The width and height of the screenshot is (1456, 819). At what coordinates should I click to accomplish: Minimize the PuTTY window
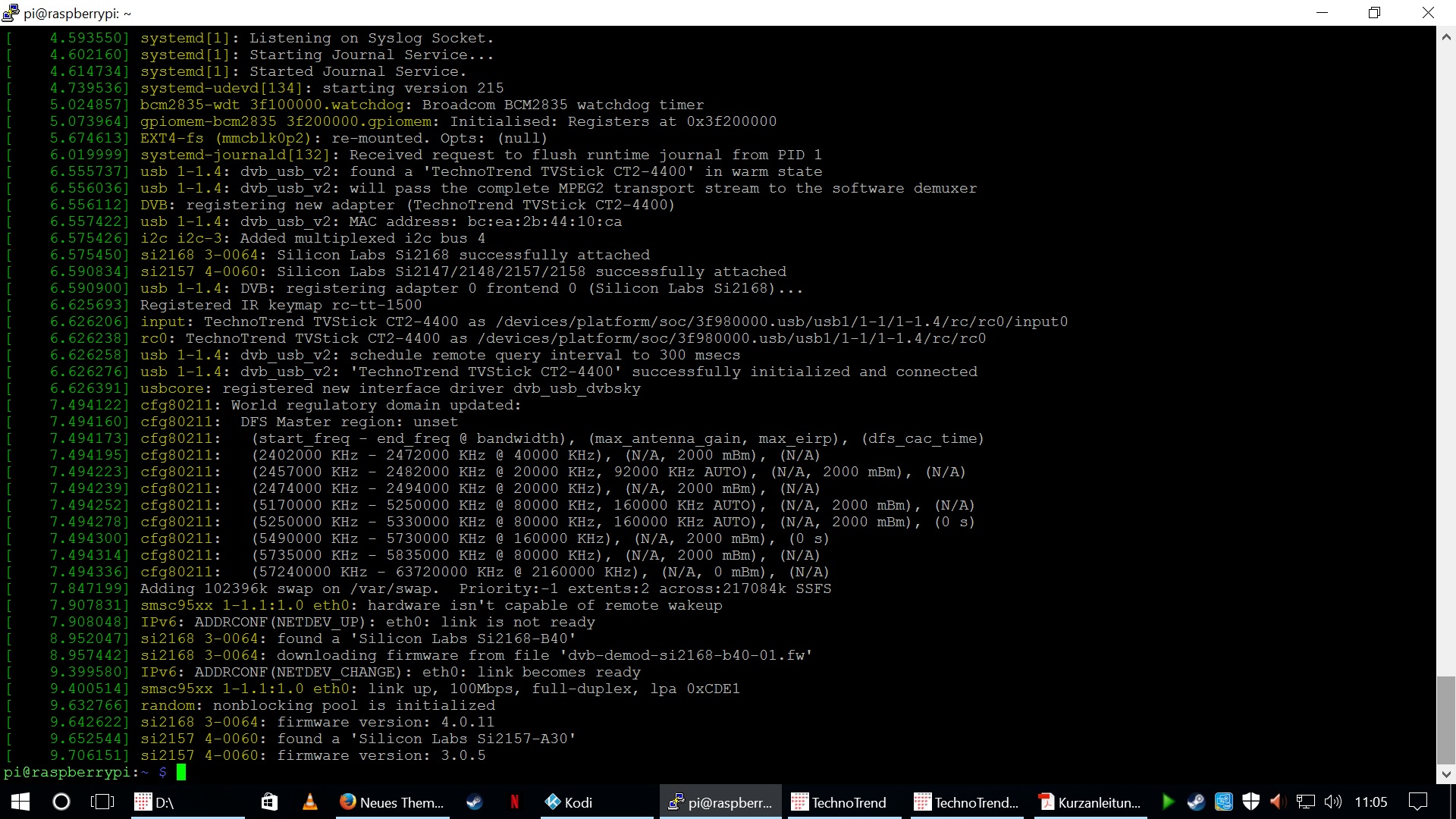click(1323, 13)
